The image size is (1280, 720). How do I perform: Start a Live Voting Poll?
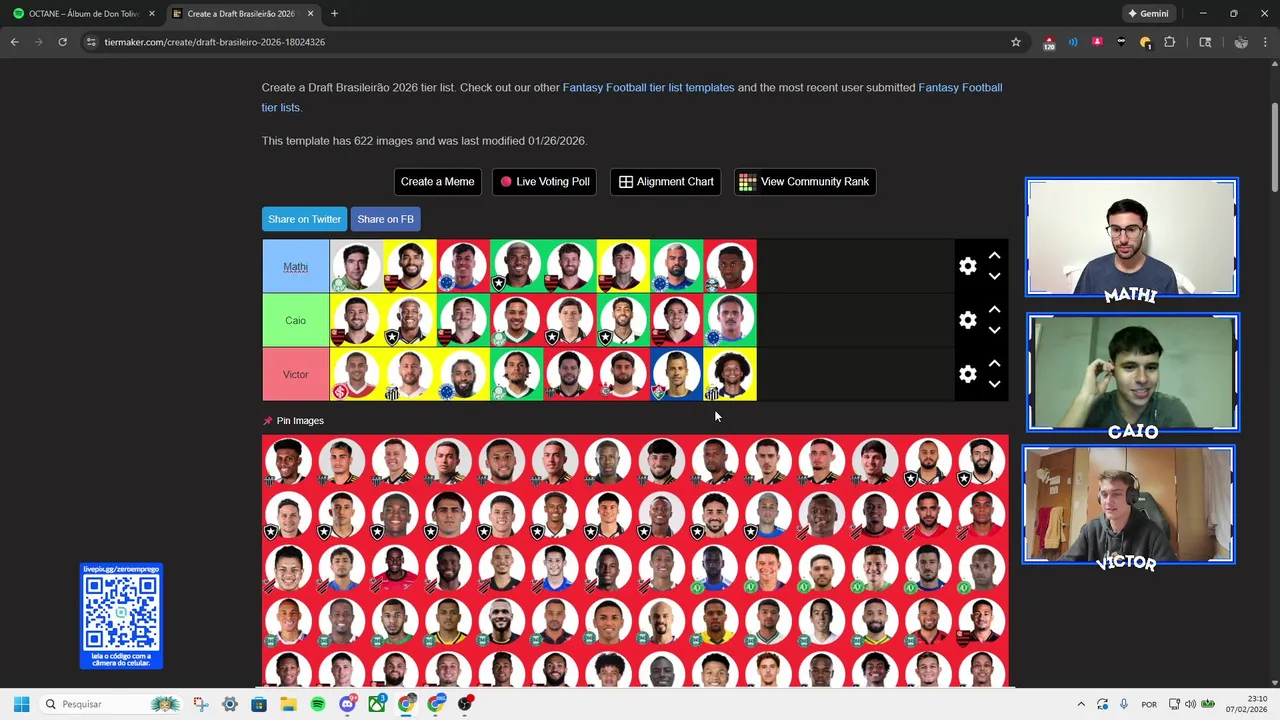[x=544, y=181]
